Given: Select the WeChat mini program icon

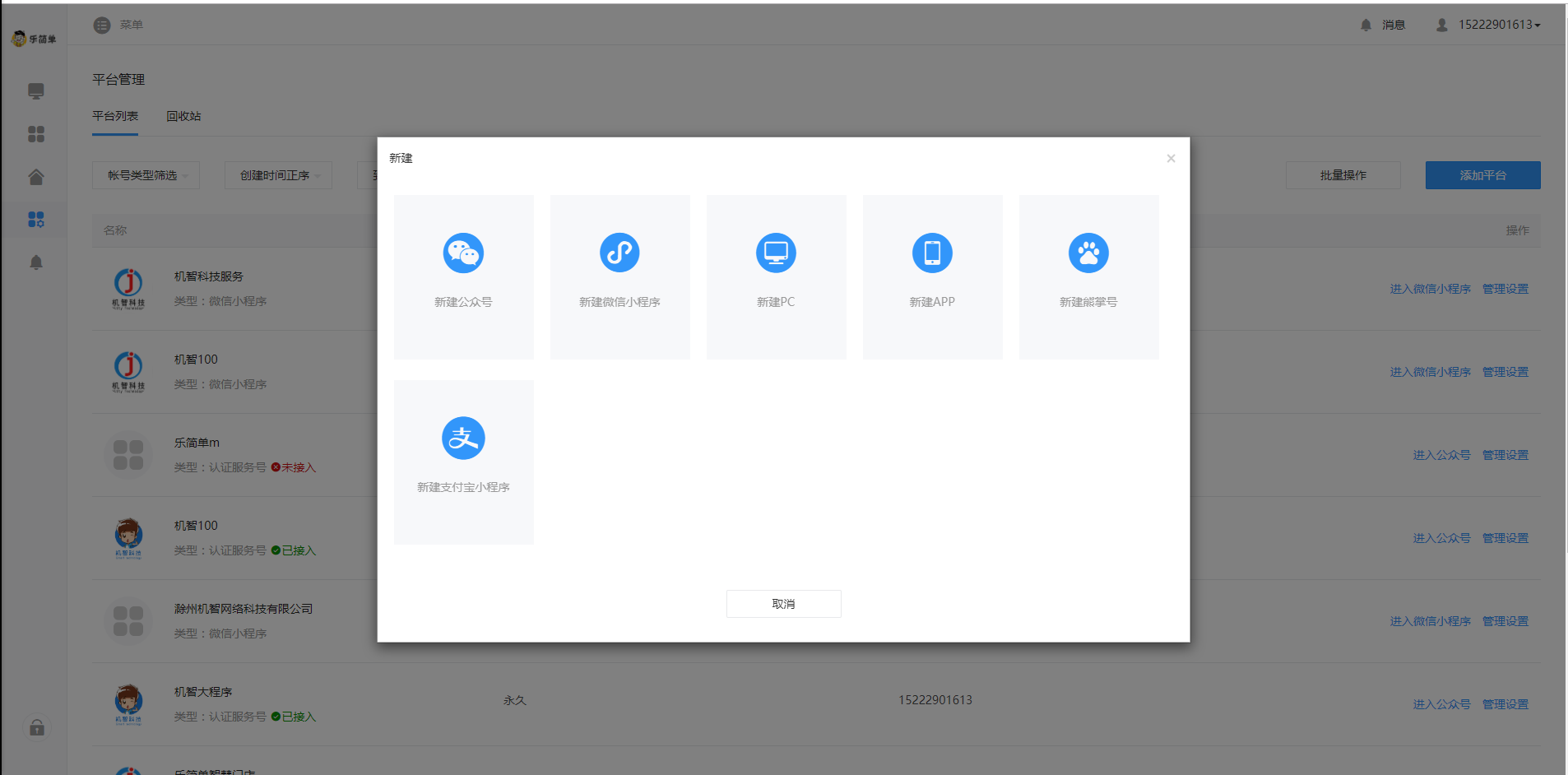Looking at the screenshot, I should [x=619, y=253].
